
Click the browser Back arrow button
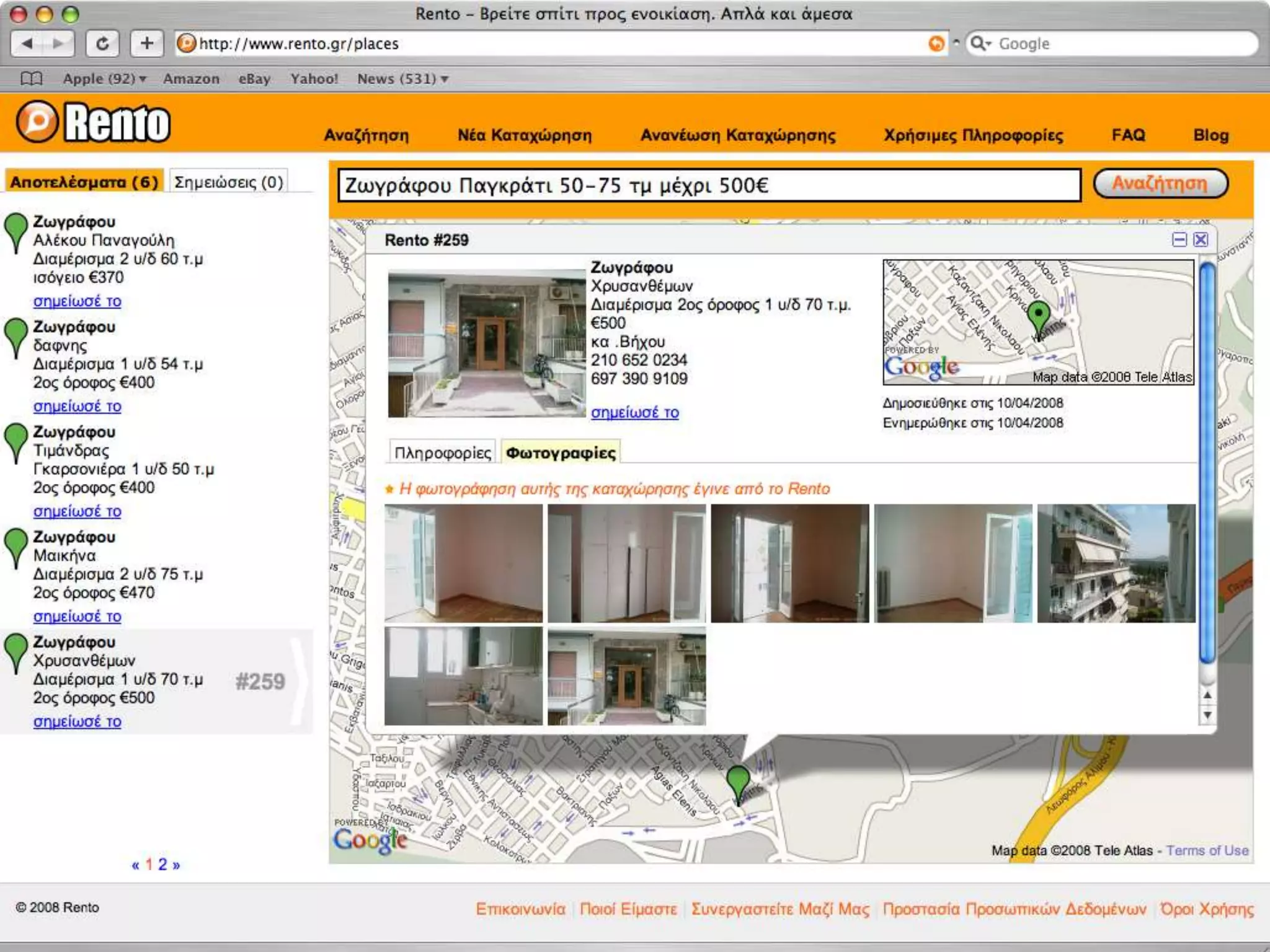[x=27, y=43]
